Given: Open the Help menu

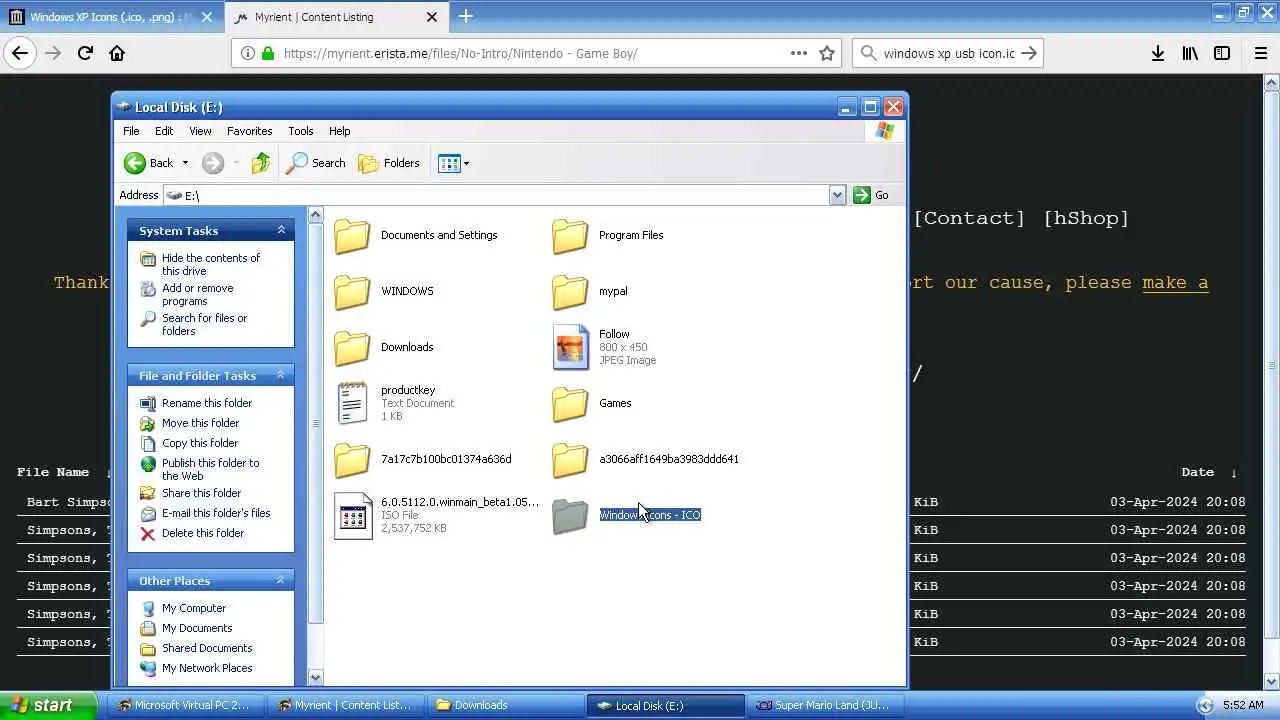Looking at the screenshot, I should click(x=340, y=131).
